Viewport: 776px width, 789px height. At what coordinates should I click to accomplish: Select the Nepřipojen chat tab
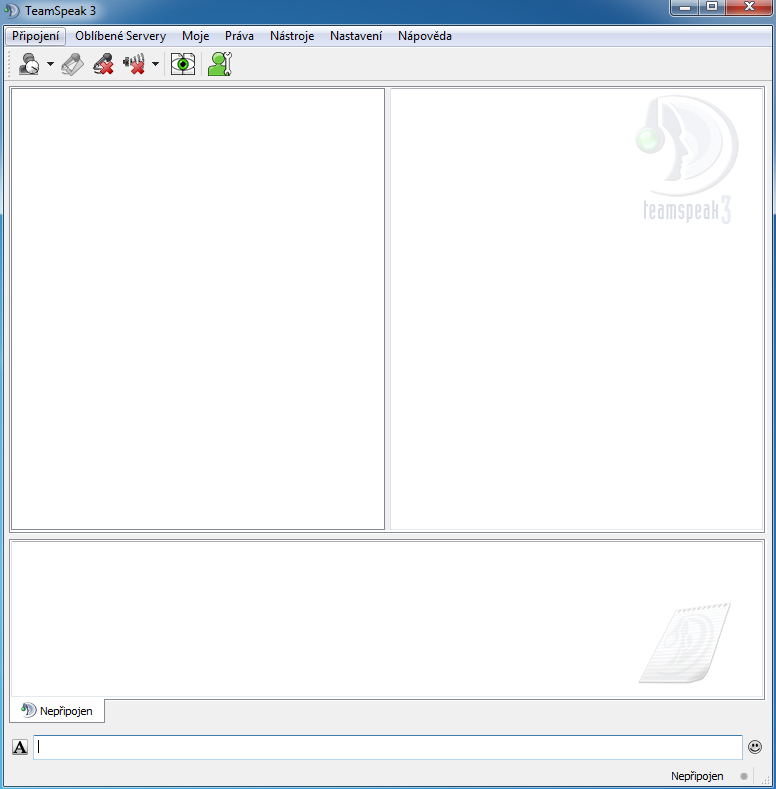click(x=57, y=711)
